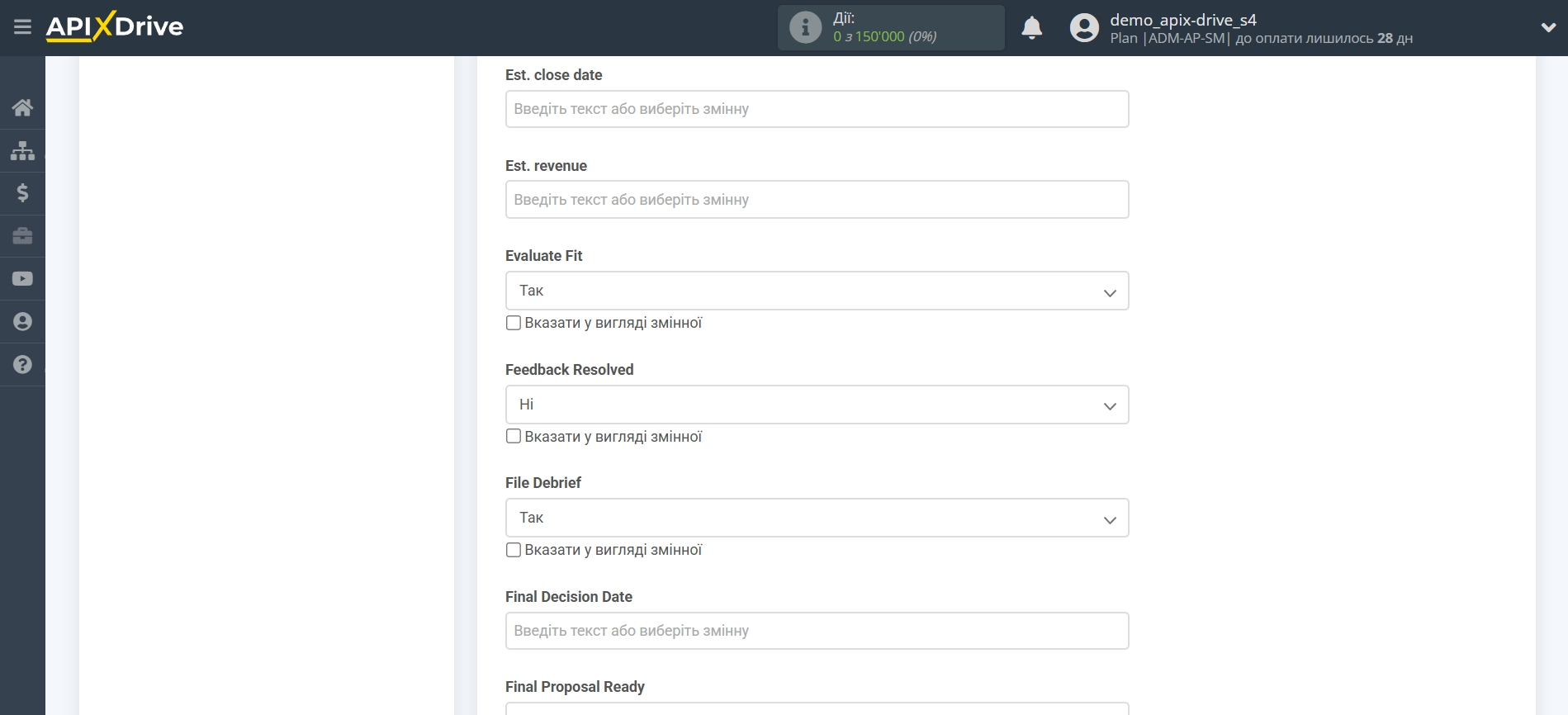Click the Est. revenue input field
1568x715 pixels.
click(x=817, y=200)
